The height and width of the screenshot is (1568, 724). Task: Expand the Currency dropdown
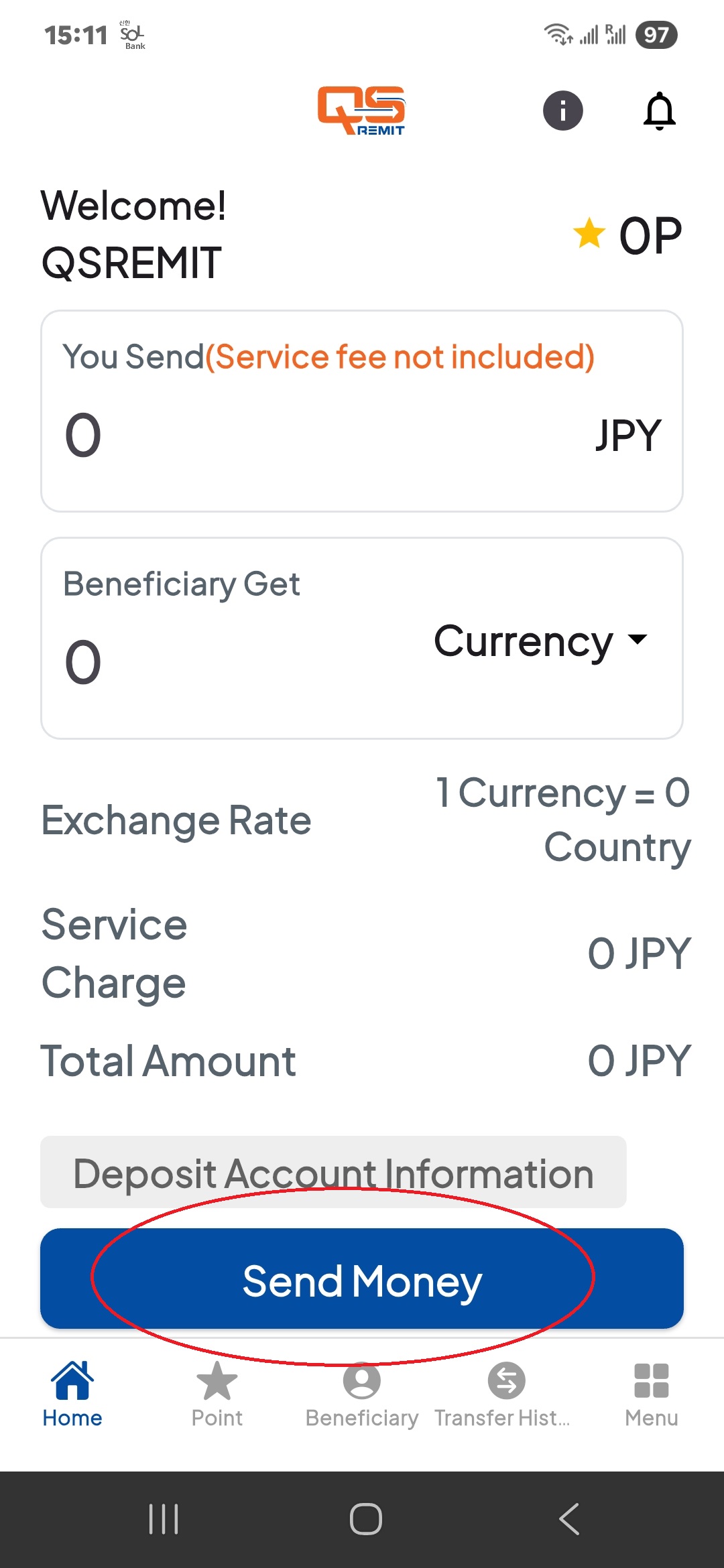click(x=524, y=641)
